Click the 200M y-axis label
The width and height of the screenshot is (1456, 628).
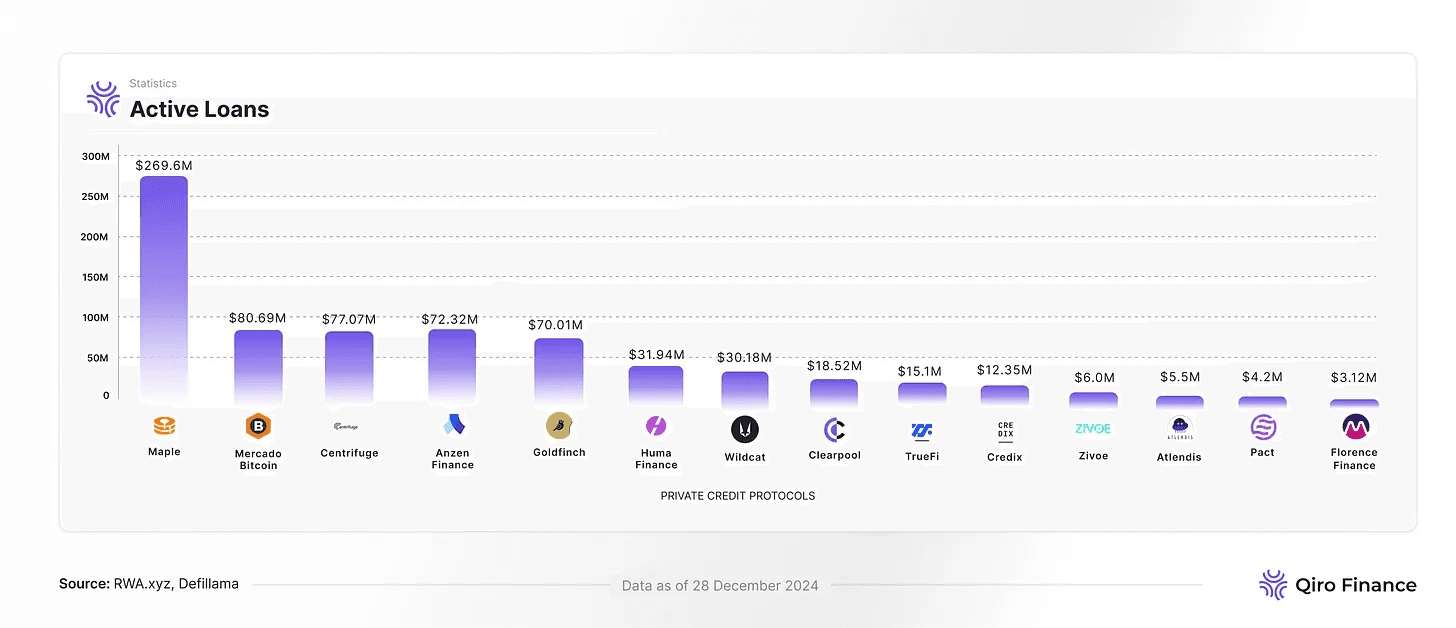(x=96, y=237)
